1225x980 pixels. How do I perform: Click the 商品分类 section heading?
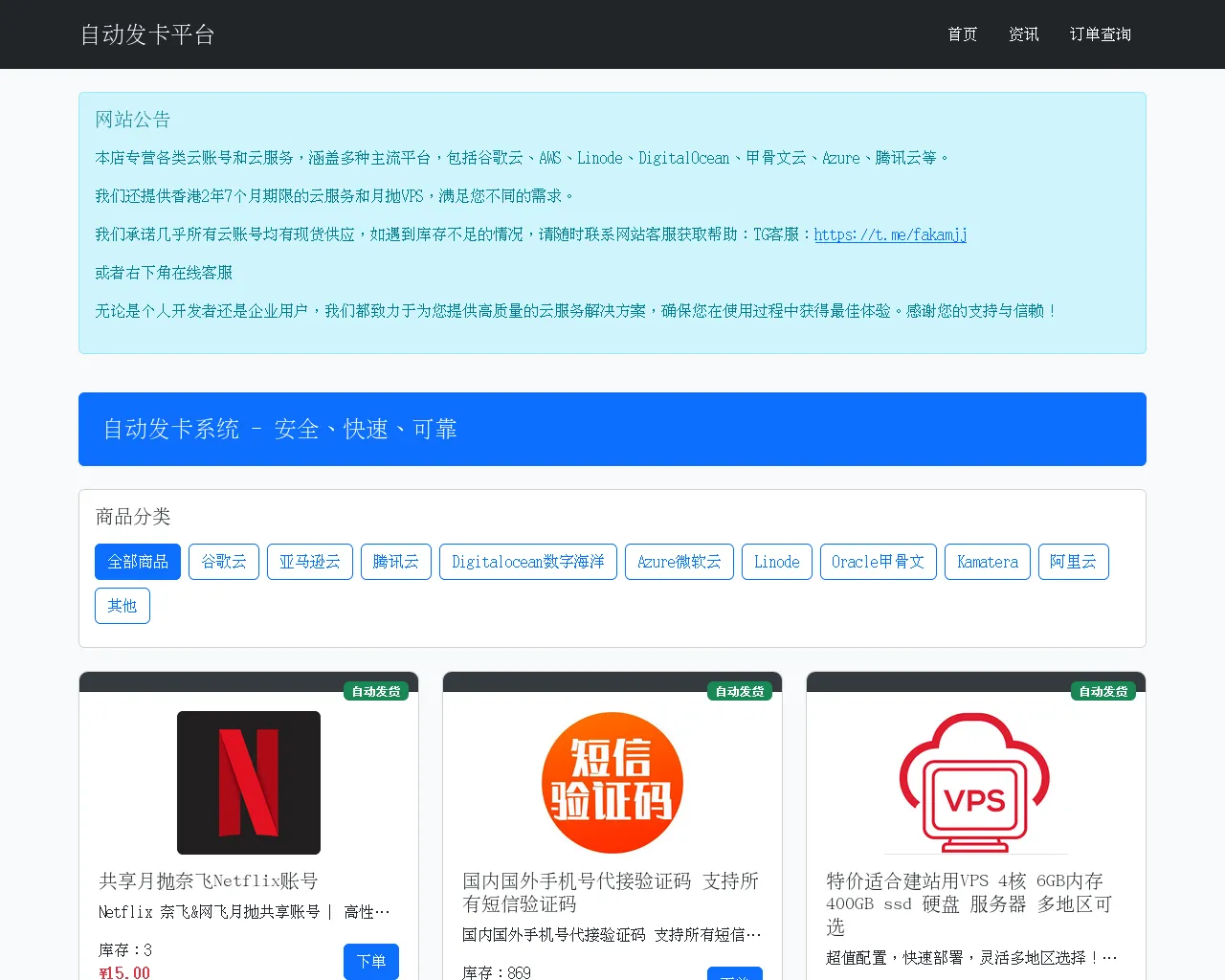[x=133, y=517]
